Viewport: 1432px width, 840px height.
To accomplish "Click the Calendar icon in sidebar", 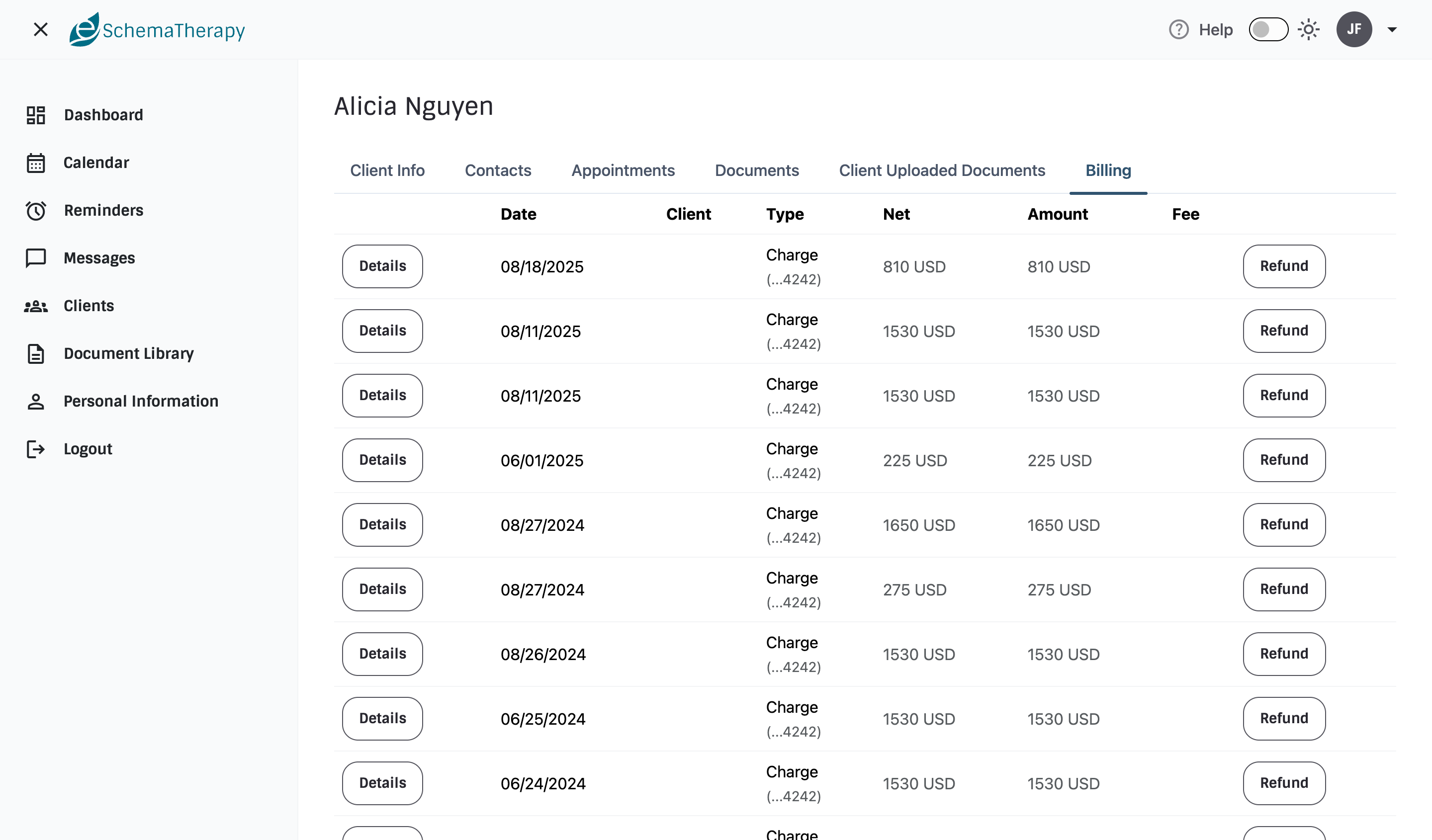I will coord(36,163).
